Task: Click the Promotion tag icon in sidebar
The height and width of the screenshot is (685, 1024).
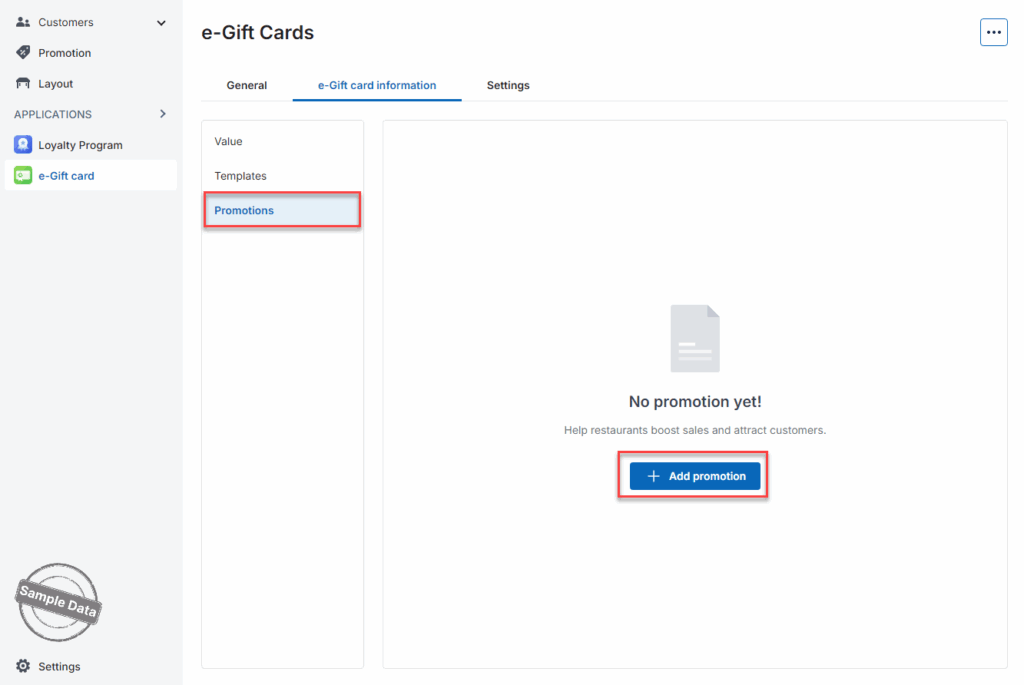Action: [23, 53]
